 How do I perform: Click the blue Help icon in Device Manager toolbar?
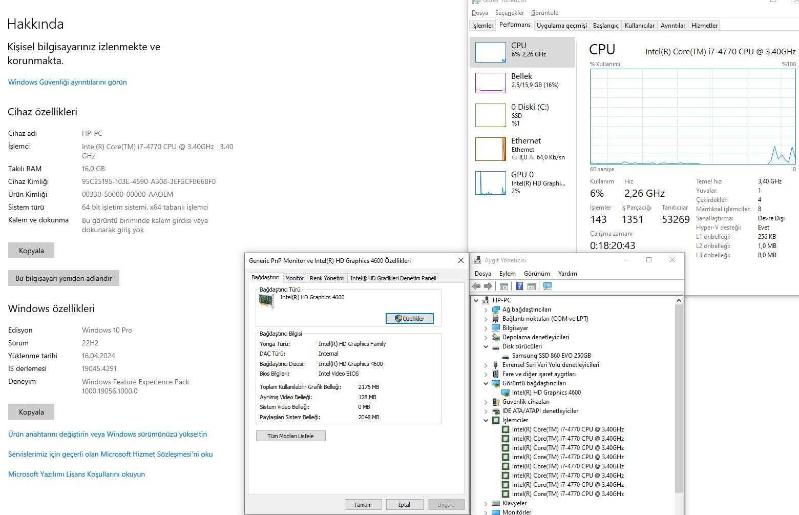coord(519,286)
